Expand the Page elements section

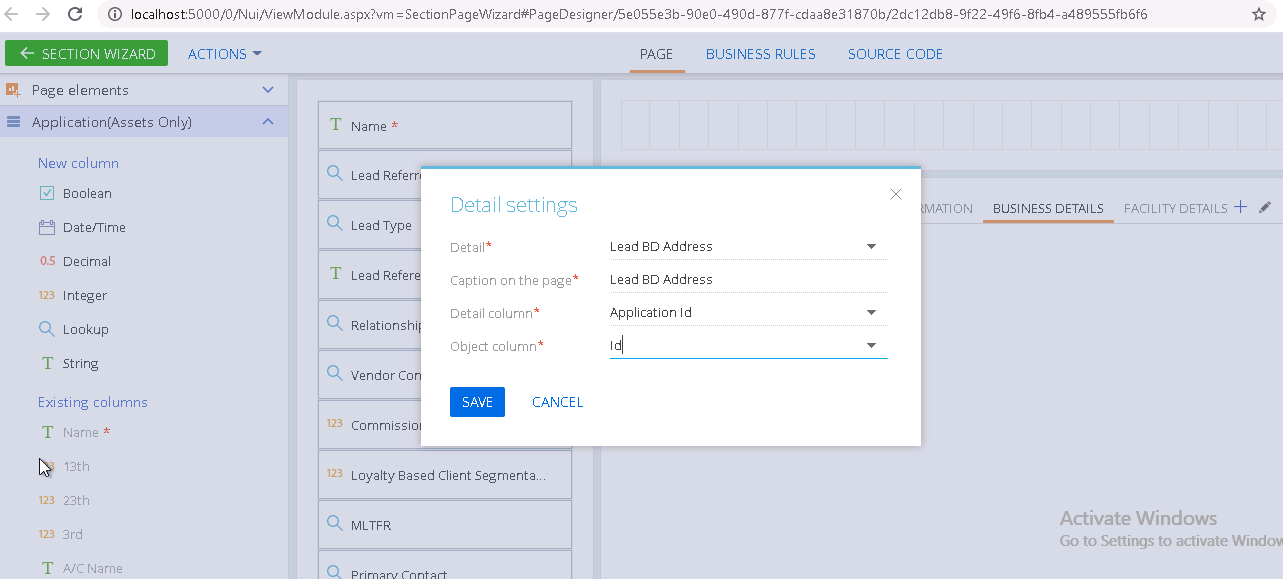(x=268, y=90)
